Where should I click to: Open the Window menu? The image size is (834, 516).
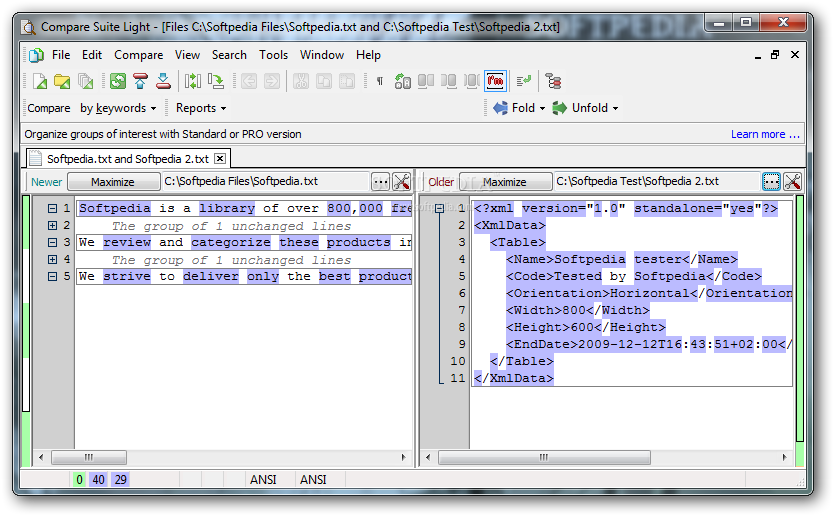[x=322, y=55]
